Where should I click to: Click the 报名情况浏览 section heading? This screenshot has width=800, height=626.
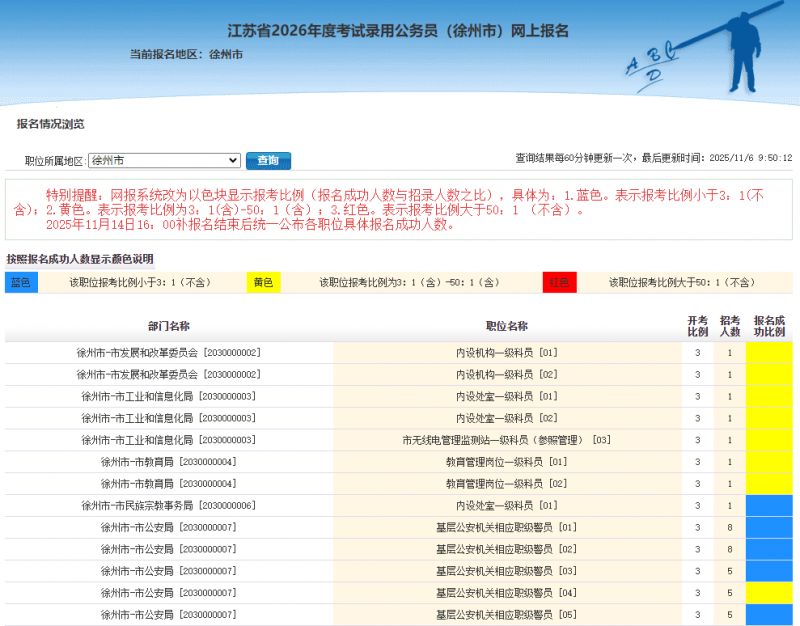point(50,124)
